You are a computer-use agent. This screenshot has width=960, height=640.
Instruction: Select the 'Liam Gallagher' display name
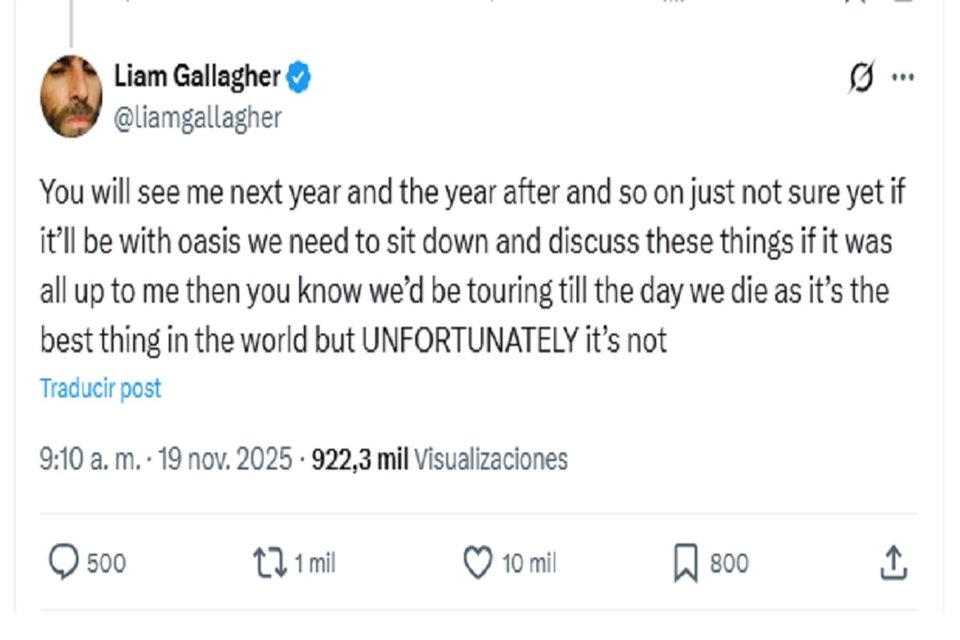click(x=196, y=76)
